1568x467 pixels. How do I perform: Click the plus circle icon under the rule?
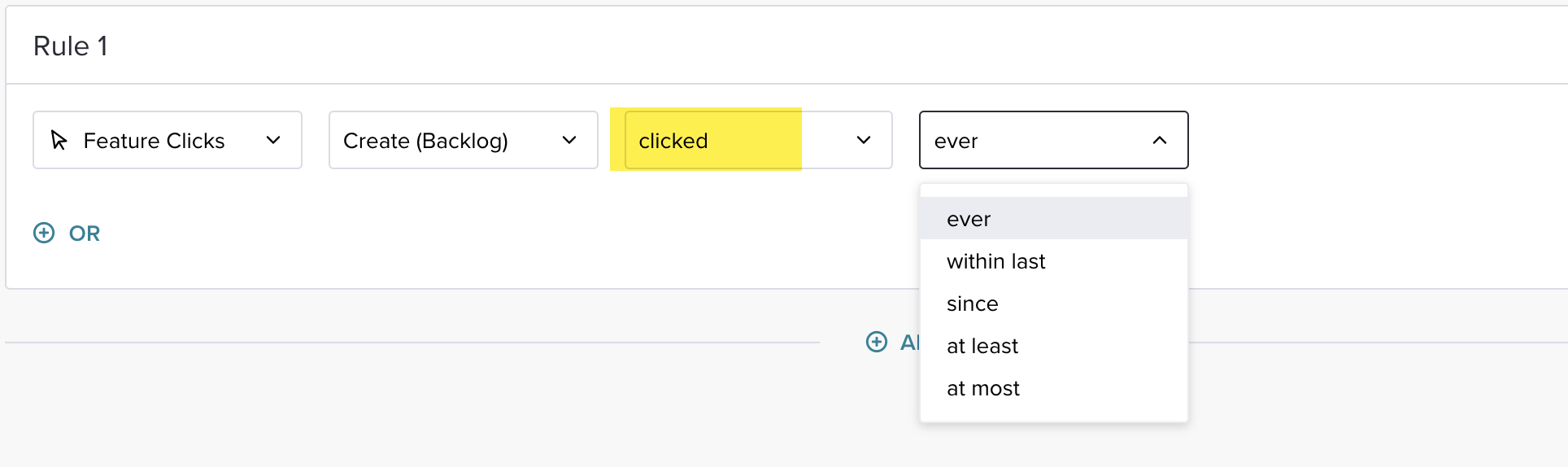click(x=877, y=342)
